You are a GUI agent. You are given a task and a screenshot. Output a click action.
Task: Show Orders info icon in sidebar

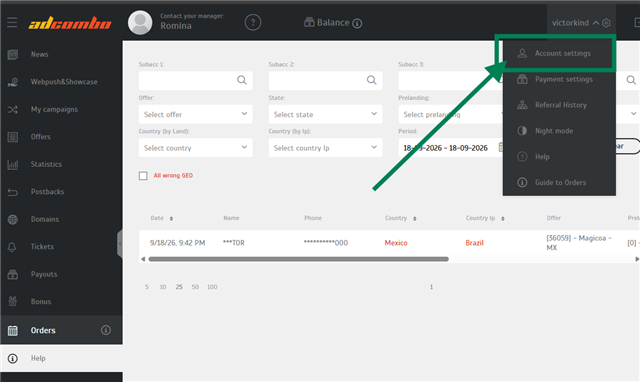106,330
